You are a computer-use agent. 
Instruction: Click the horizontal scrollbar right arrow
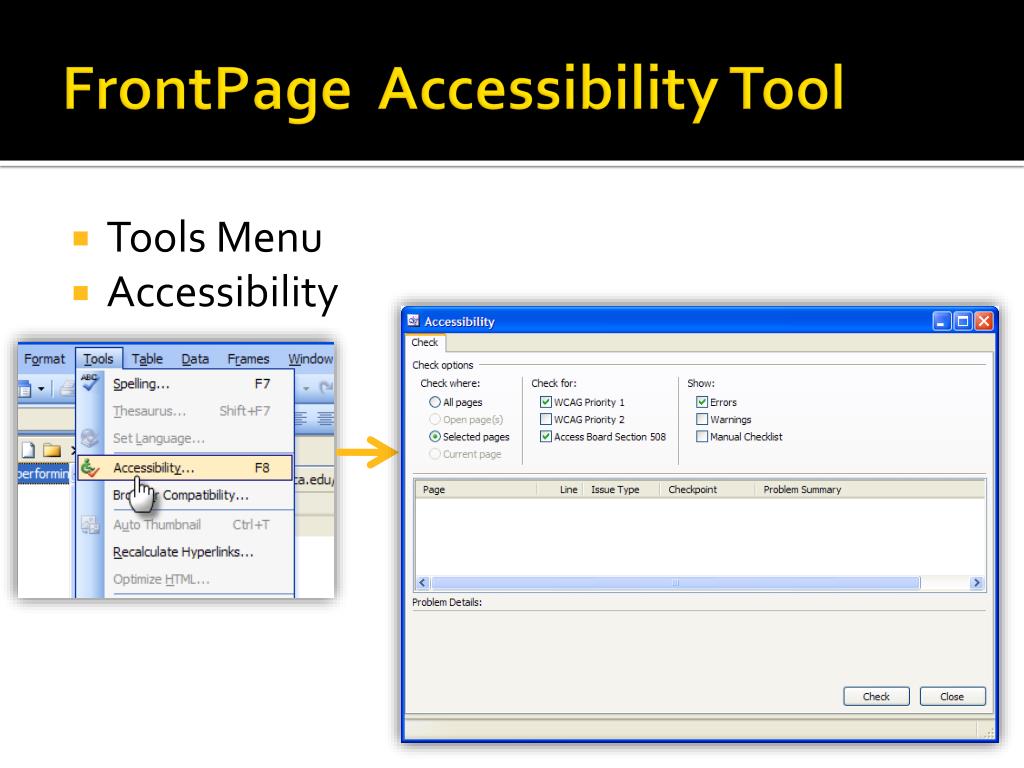(977, 583)
